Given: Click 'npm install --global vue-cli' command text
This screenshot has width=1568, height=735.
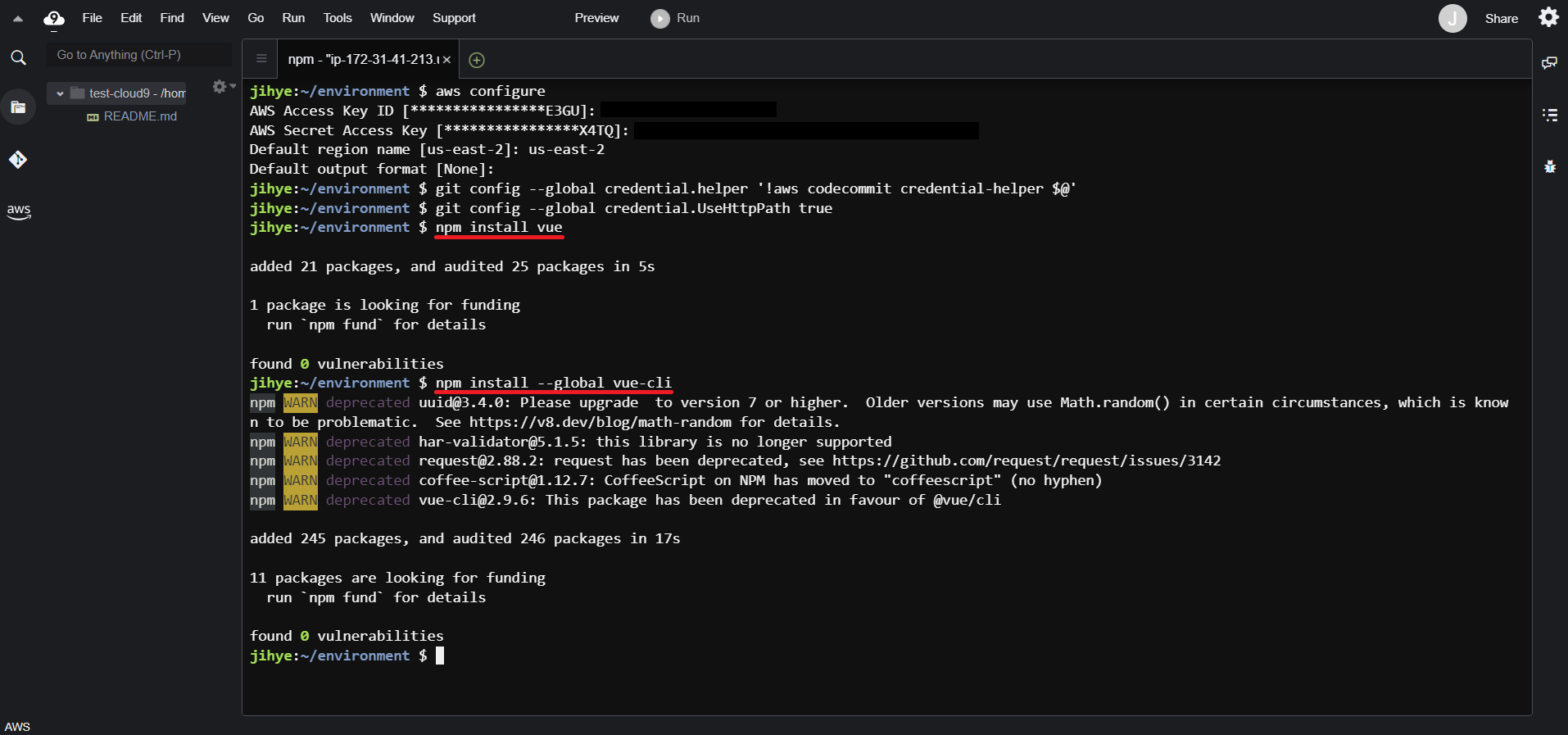Looking at the screenshot, I should 554,383.
